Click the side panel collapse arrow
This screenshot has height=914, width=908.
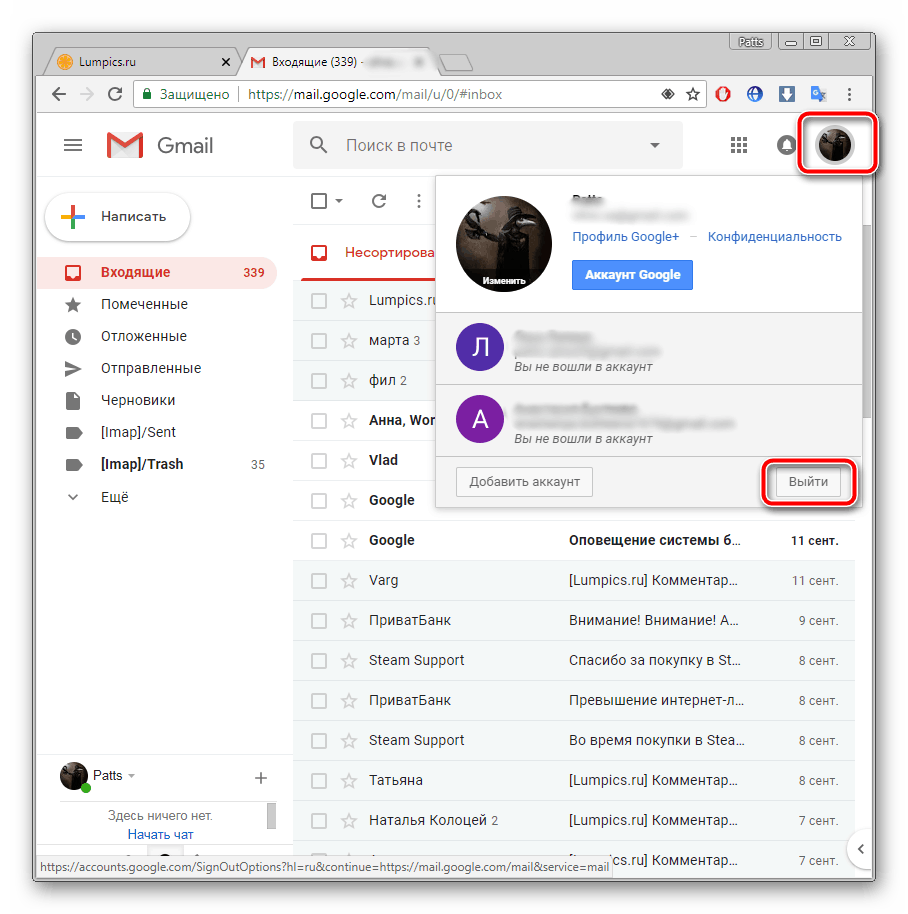pos(861,849)
